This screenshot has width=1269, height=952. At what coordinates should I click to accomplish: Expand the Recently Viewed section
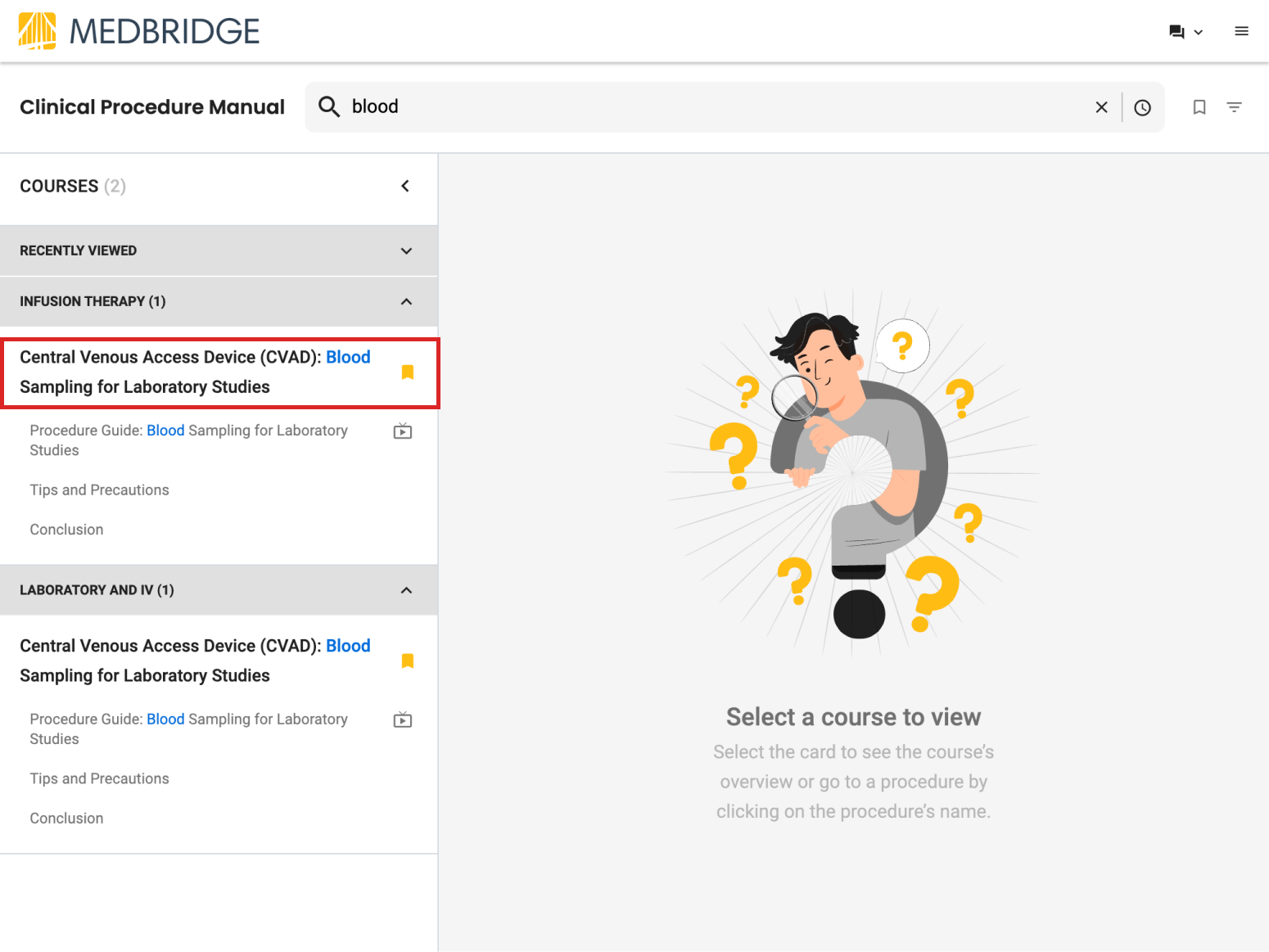(406, 251)
